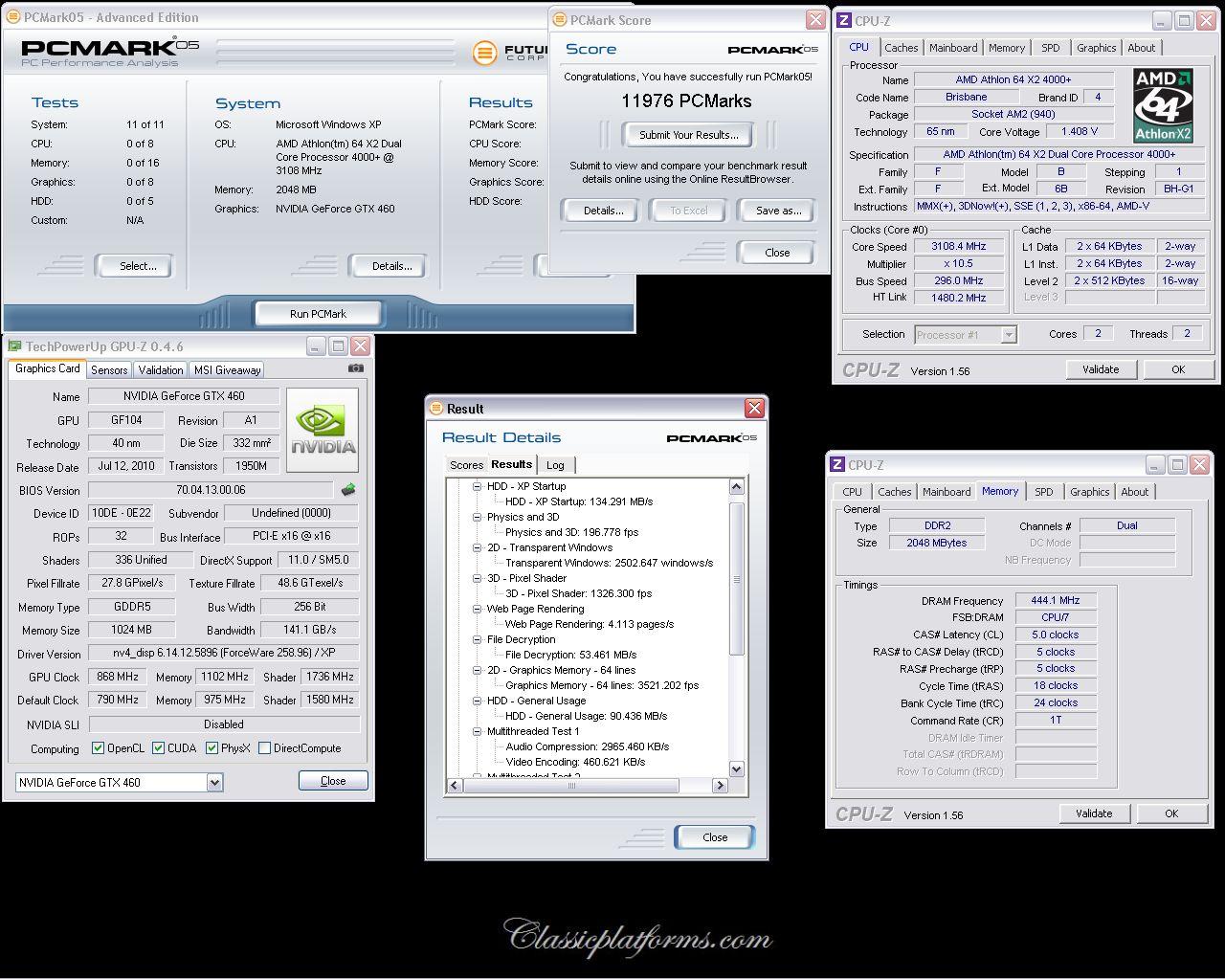Switch to the Sensors tab in GPU-Z
This screenshot has height=980, width=1225.
coord(109,370)
